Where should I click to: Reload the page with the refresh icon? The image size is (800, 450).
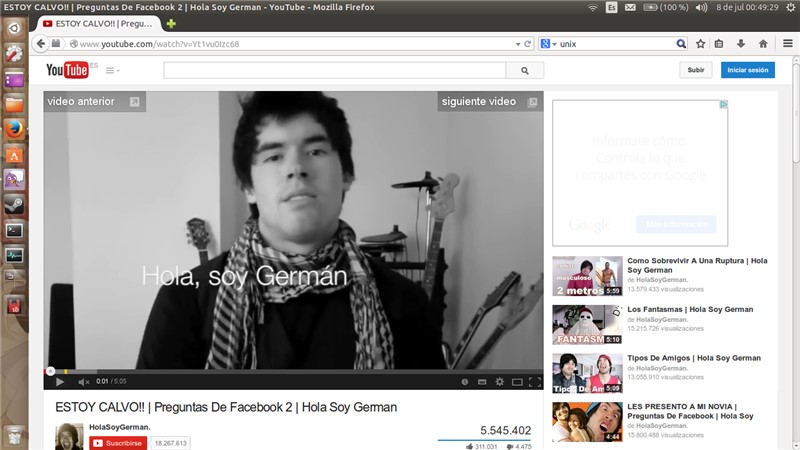tap(528, 44)
